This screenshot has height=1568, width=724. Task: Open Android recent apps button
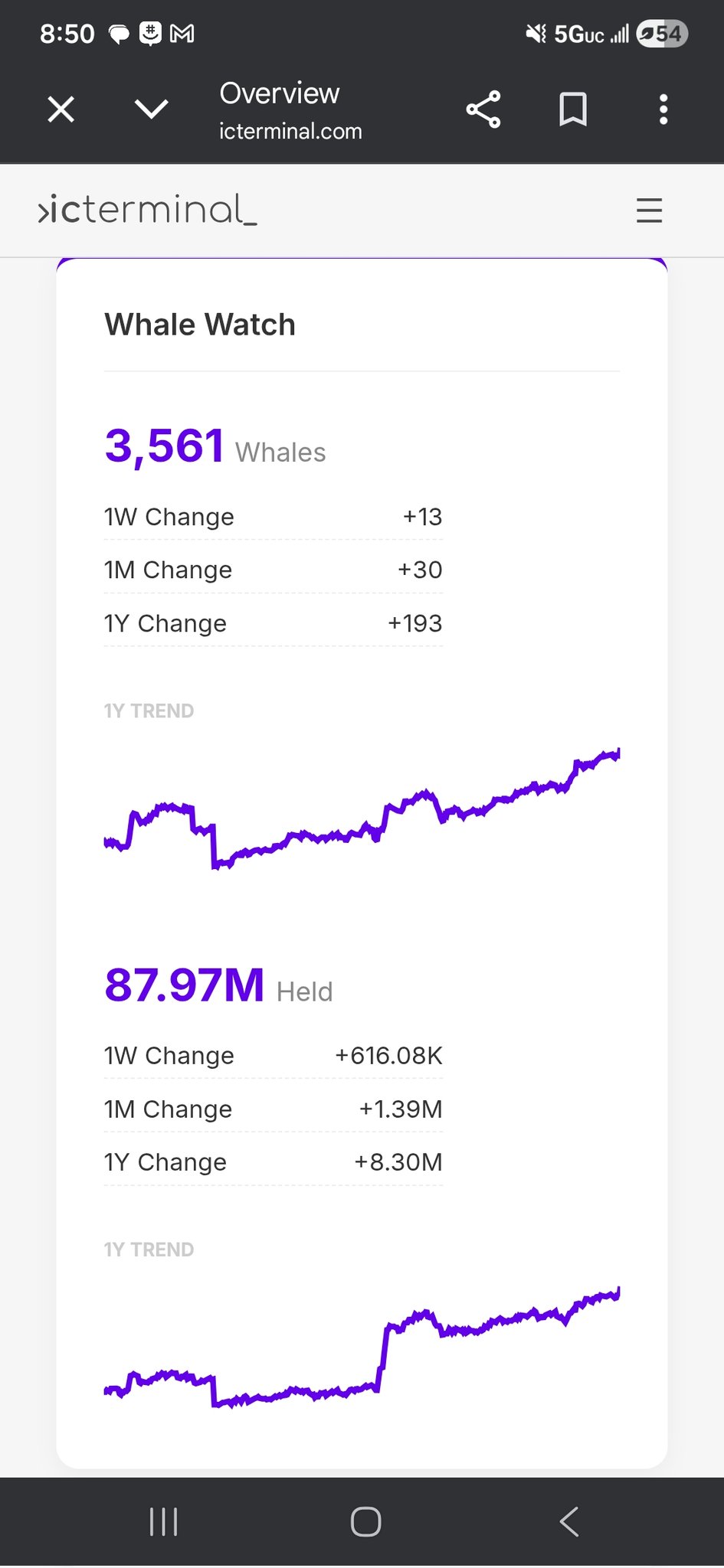point(163,1522)
